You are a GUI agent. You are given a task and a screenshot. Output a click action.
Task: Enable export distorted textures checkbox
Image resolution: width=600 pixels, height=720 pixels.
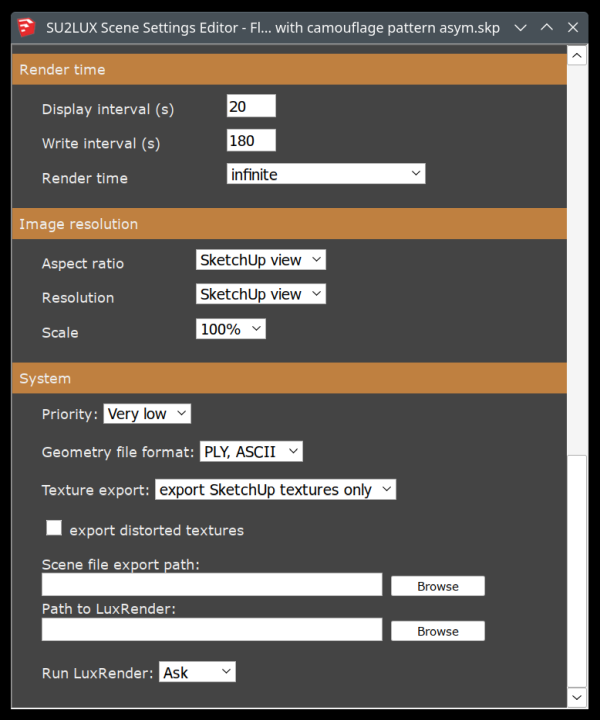(x=54, y=528)
